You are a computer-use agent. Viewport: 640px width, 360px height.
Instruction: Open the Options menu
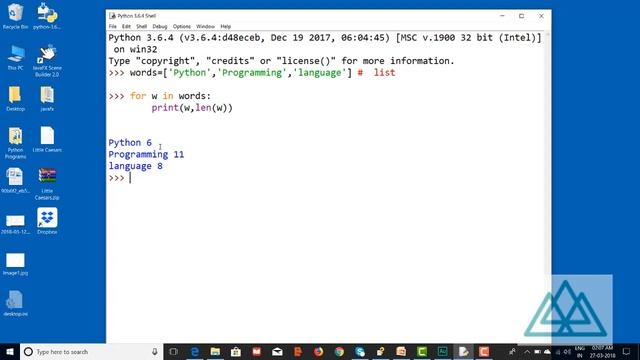[182, 27]
